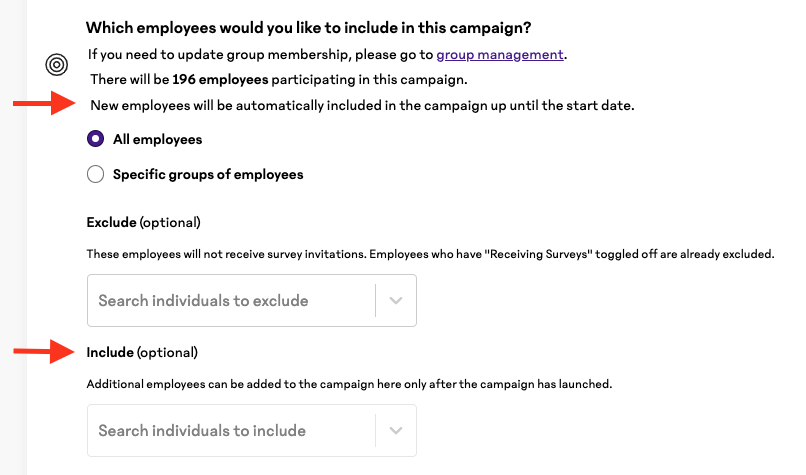Click the concentric-circles target icon
Image resolution: width=806 pixels, height=475 pixels.
[57, 65]
